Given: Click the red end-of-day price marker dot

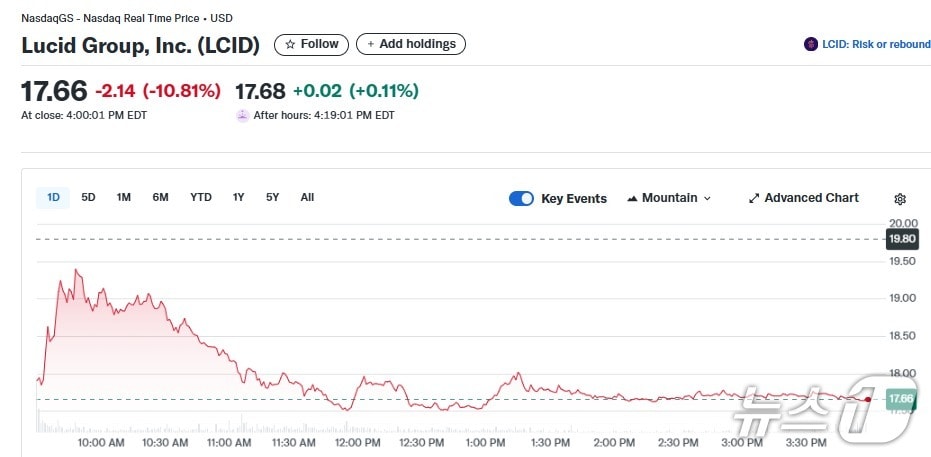Looking at the screenshot, I should [868, 400].
